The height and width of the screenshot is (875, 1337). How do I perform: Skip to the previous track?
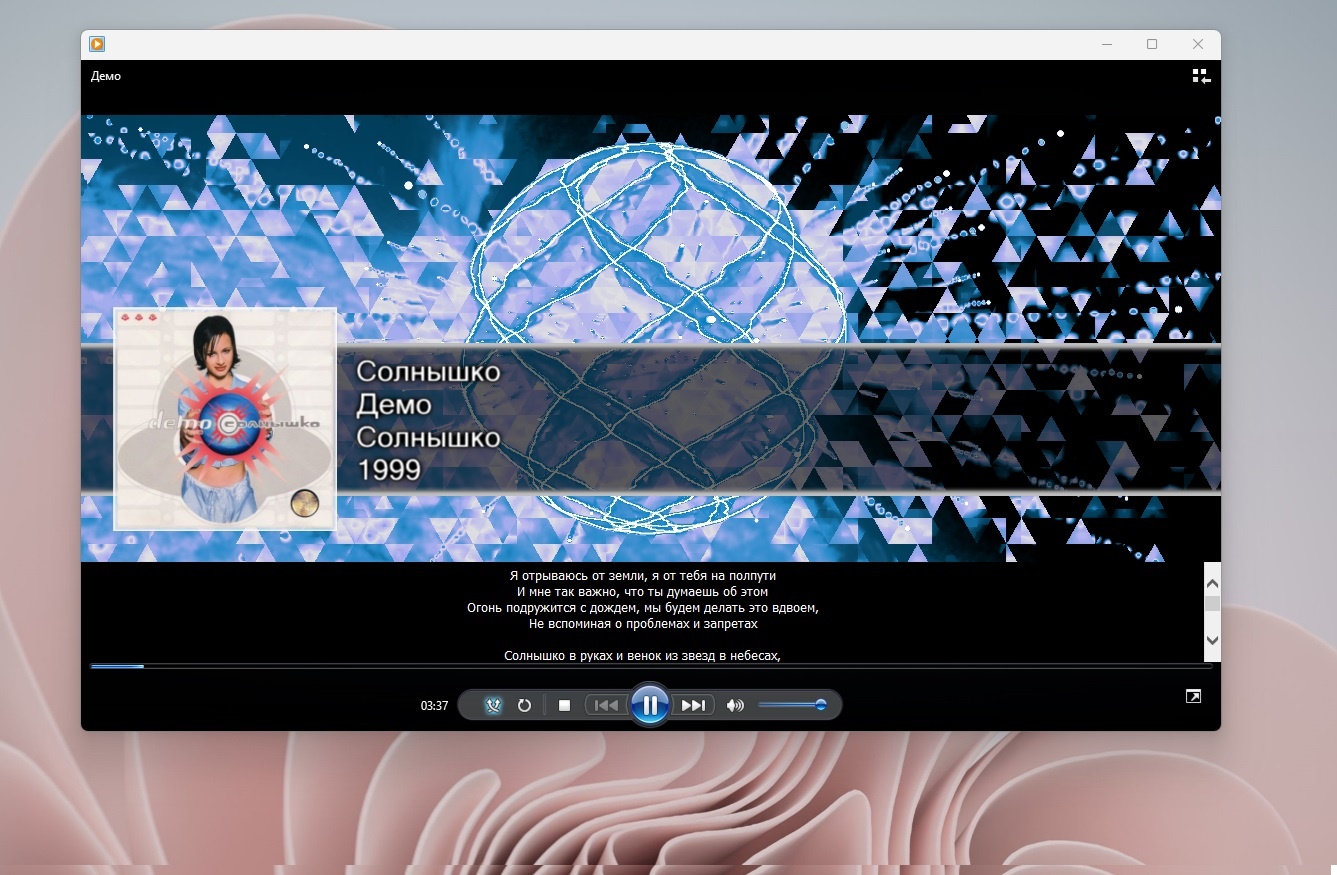(x=606, y=705)
